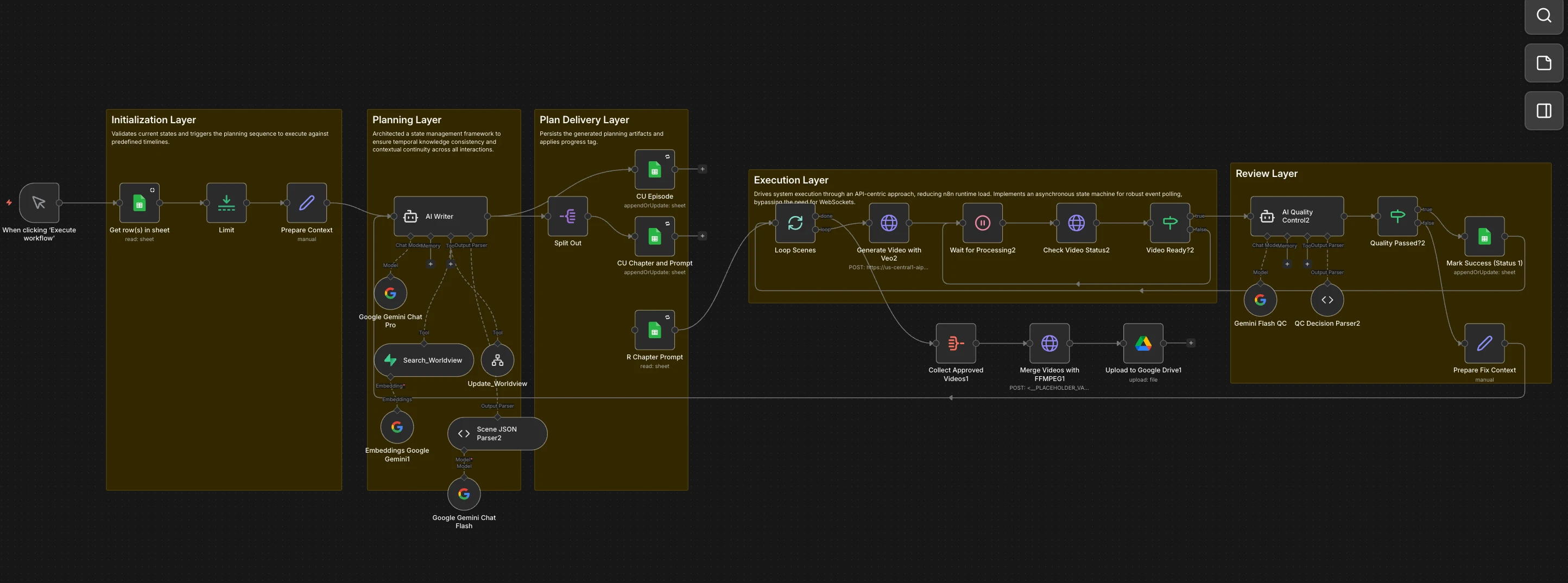Viewport: 1568px width, 583px height.
Task: Add a sticky note with the note button
Action: click(1544, 62)
